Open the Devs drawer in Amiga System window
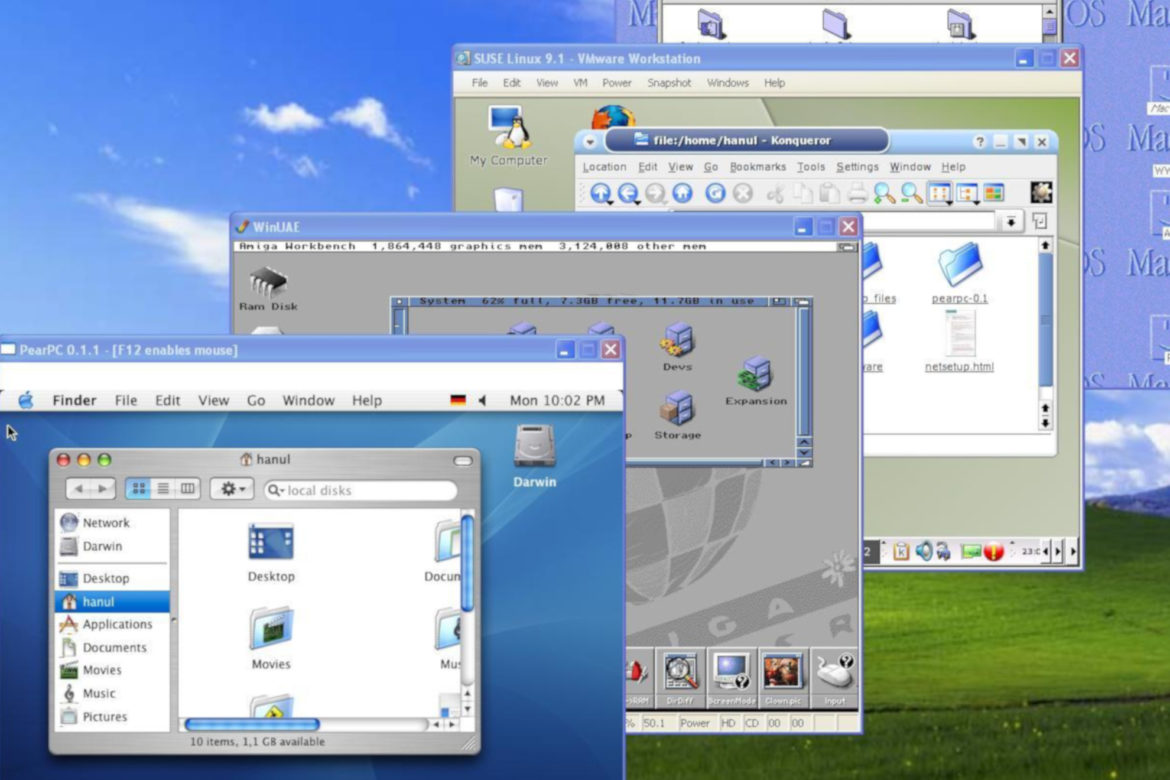Screen dimensions: 1170x780 [x=678, y=346]
